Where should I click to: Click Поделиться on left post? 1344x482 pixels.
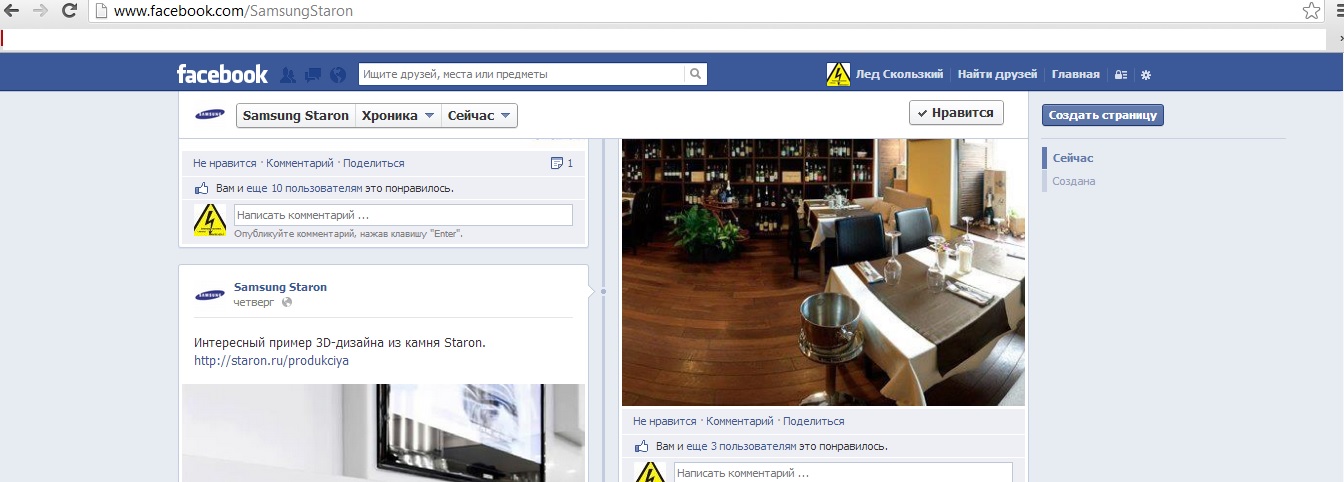373,163
